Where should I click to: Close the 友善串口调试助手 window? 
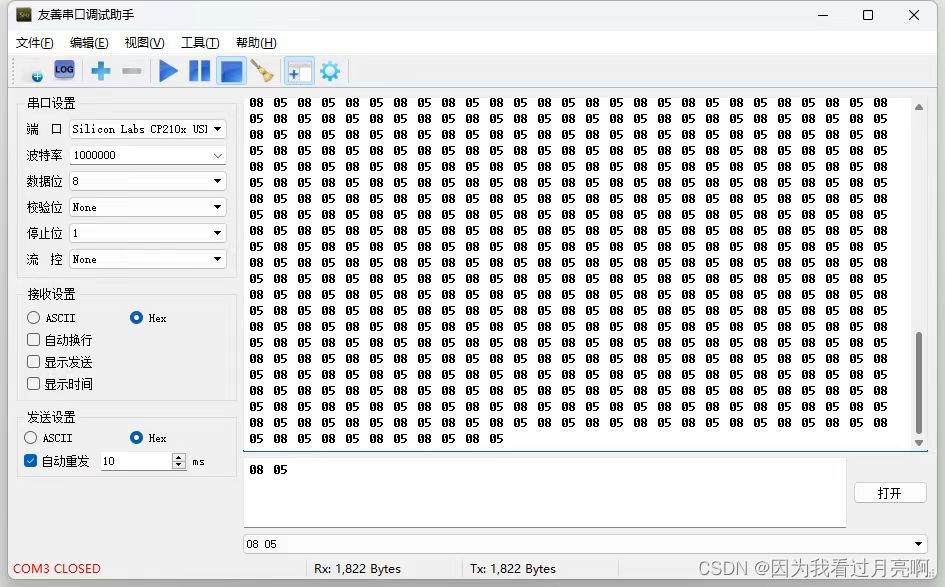914,15
